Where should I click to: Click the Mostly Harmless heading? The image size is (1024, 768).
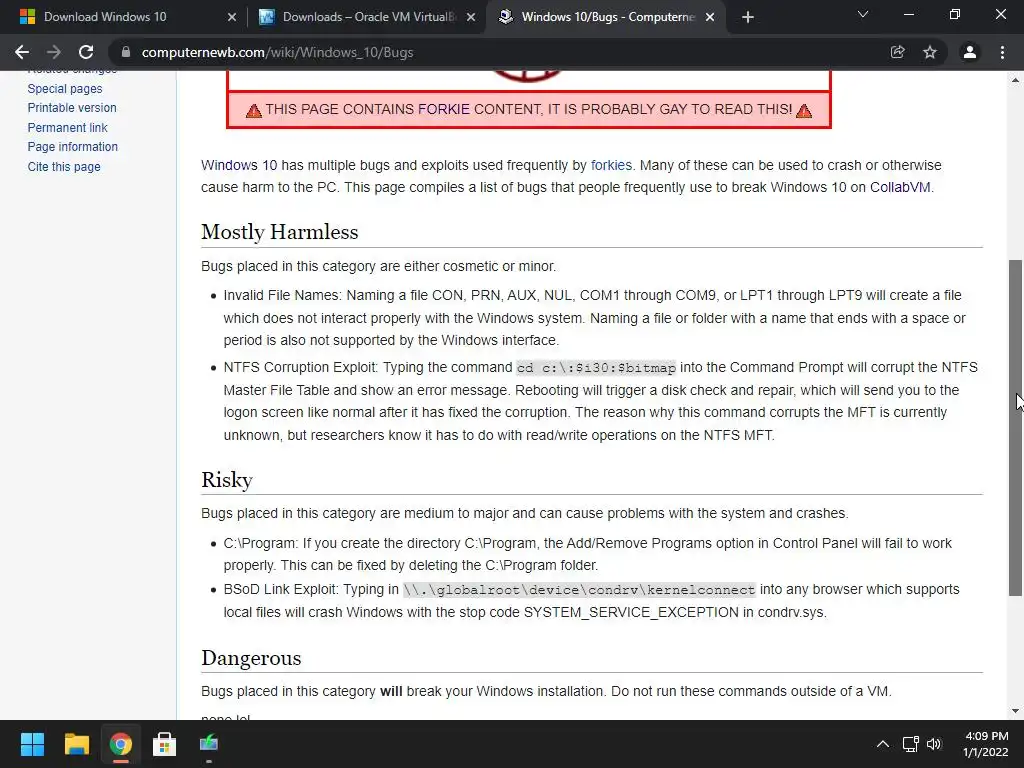click(x=280, y=232)
